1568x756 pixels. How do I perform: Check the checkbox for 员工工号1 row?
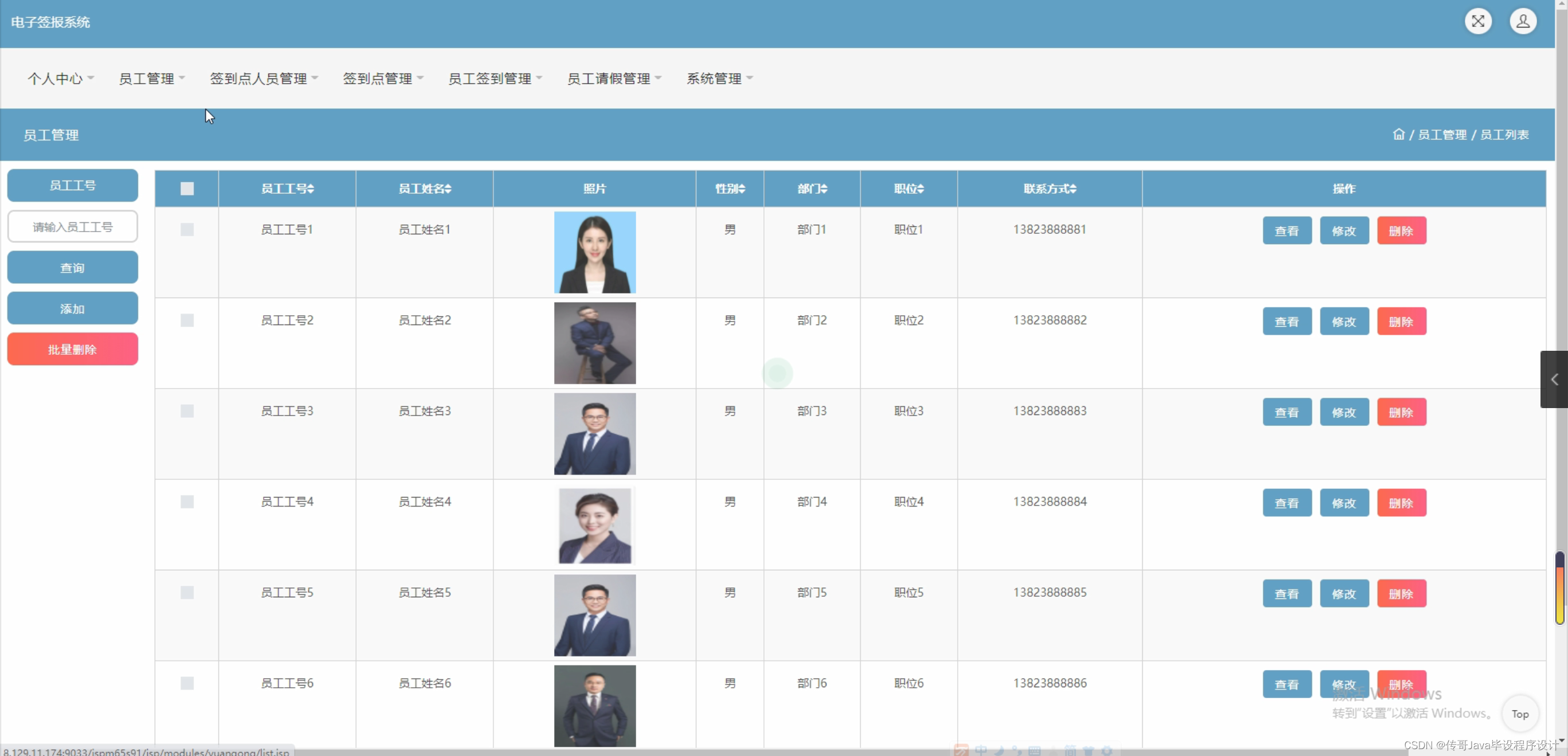click(186, 229)
